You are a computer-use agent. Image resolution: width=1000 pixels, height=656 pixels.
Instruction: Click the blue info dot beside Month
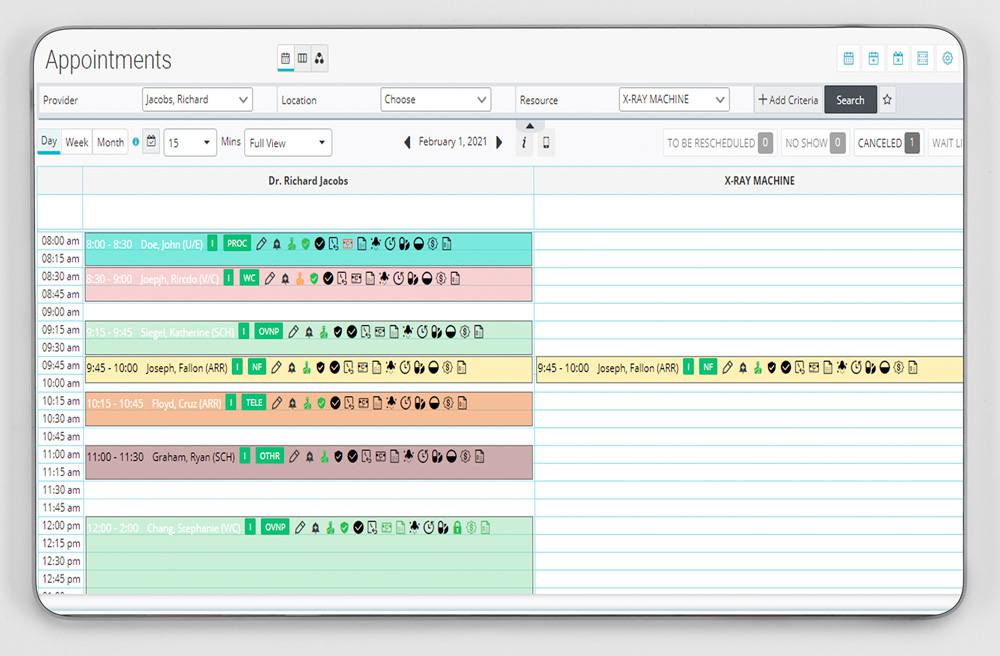point(135,142)
